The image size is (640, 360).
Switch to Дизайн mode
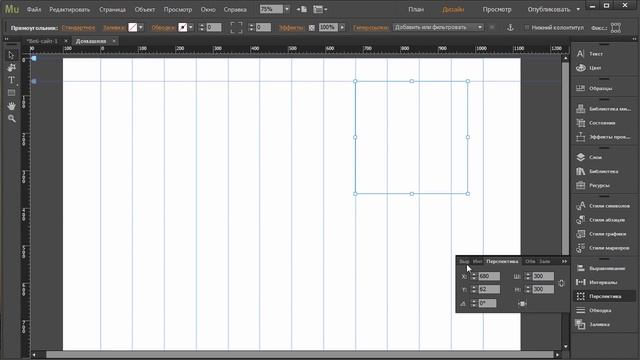pos(453,9)
